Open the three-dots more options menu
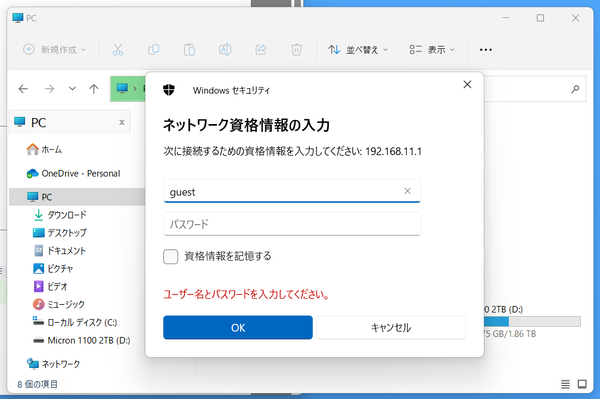Screen dimensions: 600x399 486,50
